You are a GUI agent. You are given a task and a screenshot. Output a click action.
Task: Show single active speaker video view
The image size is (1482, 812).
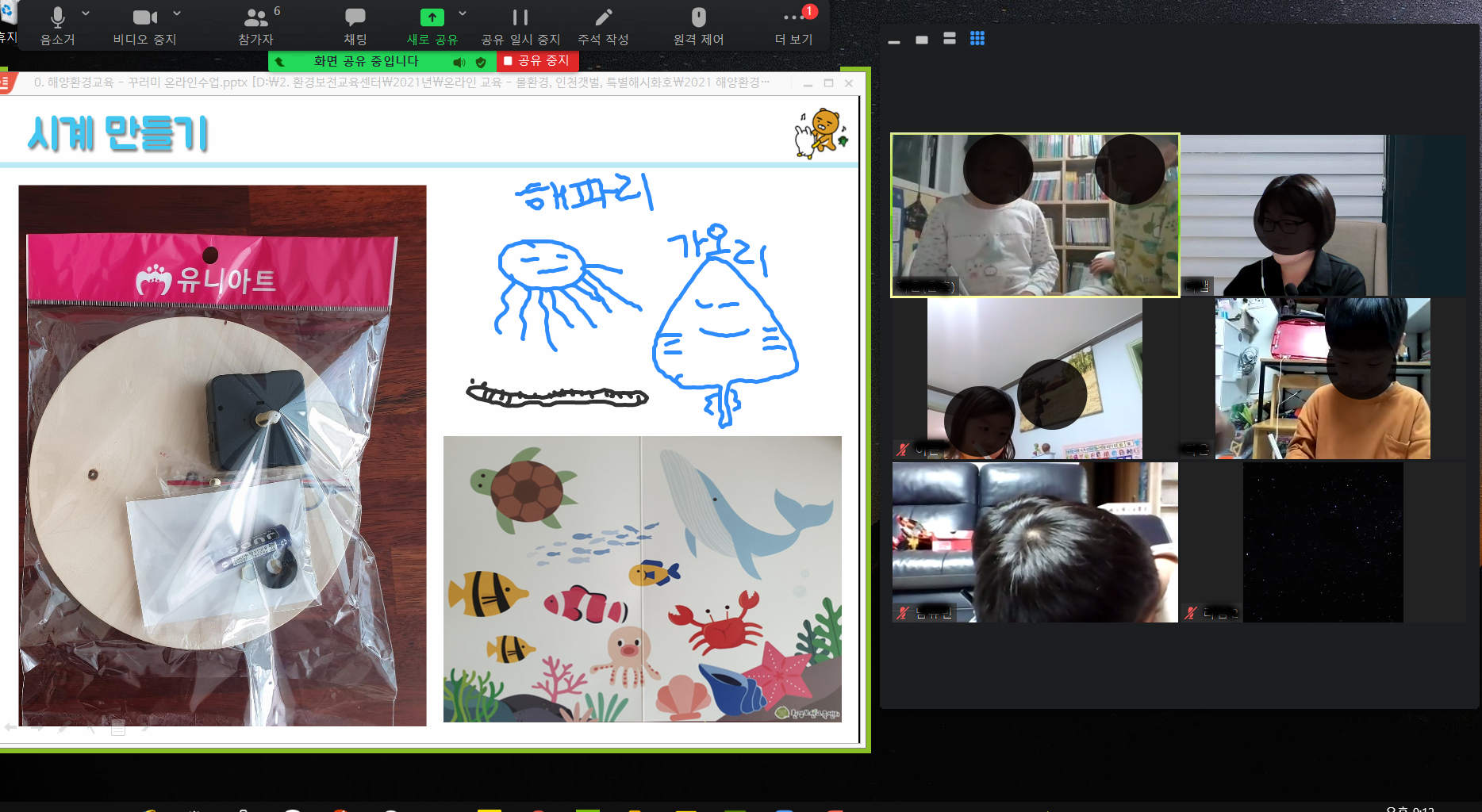click(x=922, y=40)
